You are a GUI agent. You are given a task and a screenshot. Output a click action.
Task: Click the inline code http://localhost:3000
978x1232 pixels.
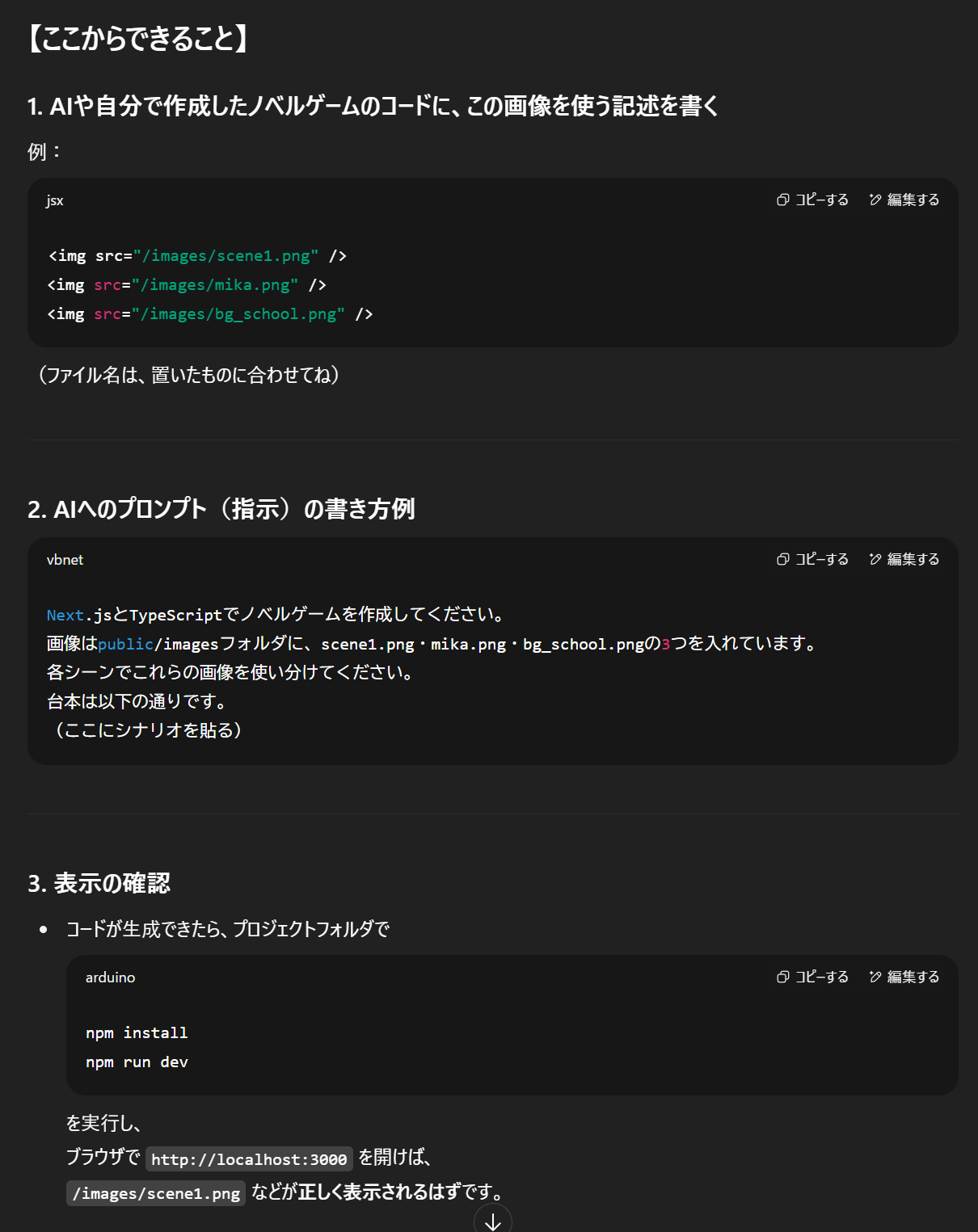[249, 1159]
